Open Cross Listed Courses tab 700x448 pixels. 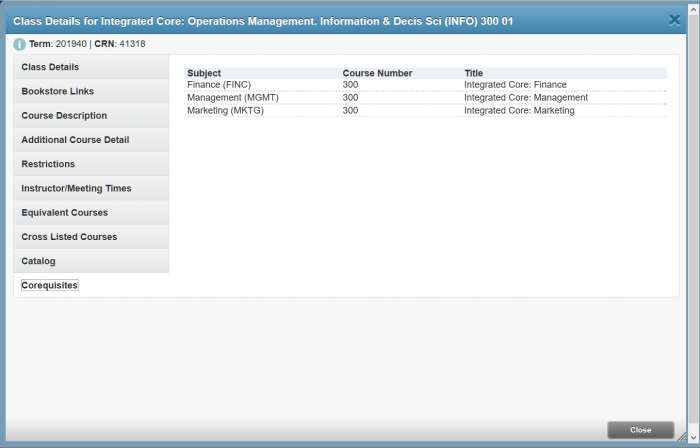point(69,237)
